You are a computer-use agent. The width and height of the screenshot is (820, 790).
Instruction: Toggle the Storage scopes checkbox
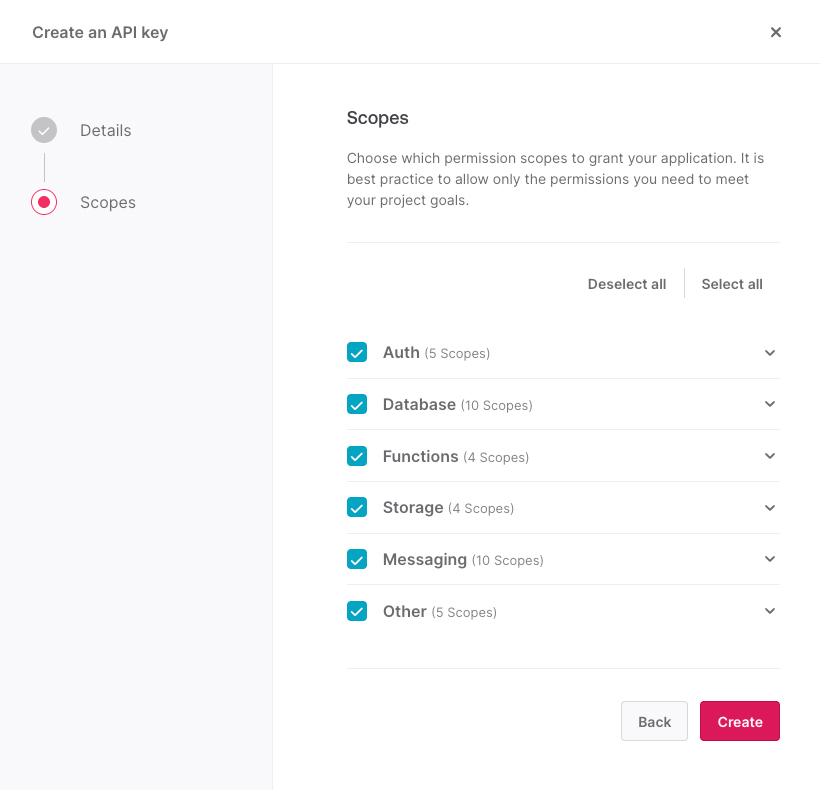[357, 507]
